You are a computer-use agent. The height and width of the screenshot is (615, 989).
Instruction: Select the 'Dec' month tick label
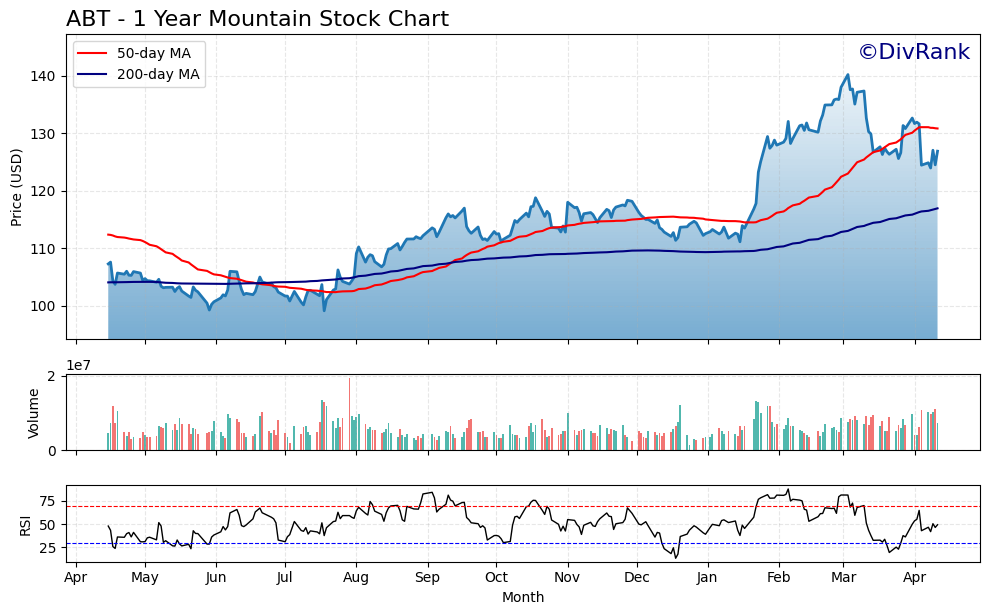coord(637,577)
